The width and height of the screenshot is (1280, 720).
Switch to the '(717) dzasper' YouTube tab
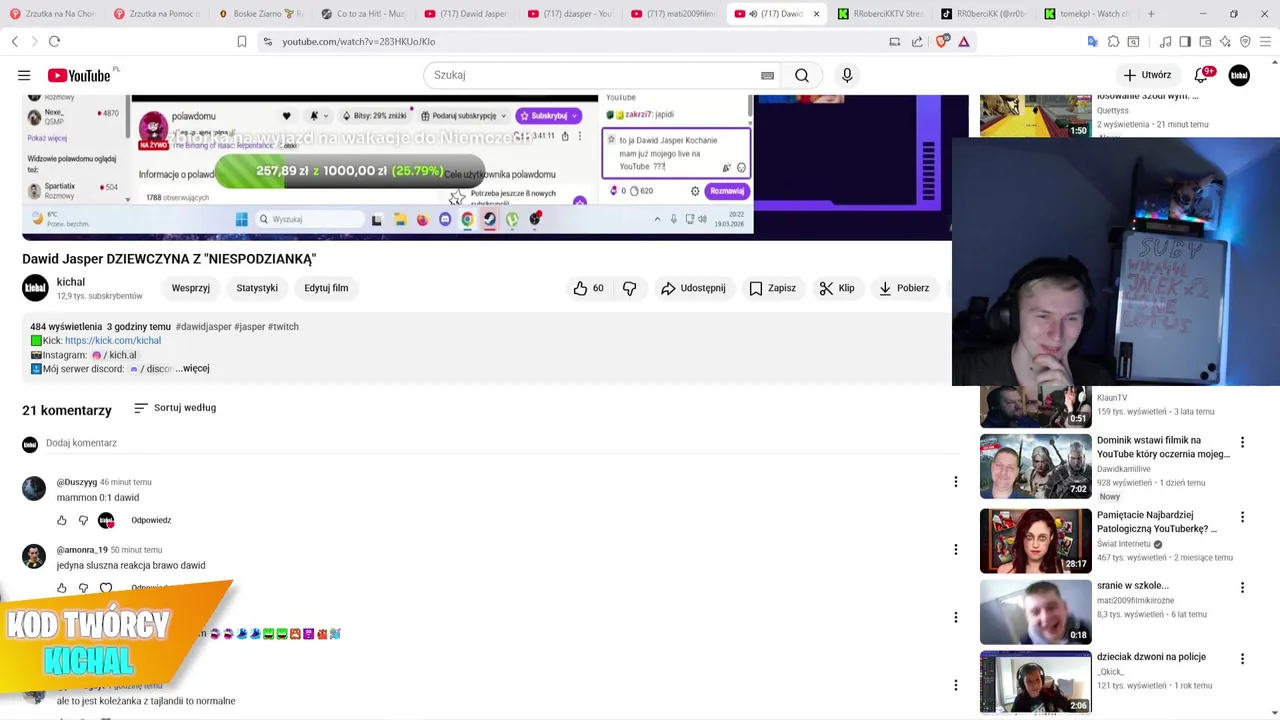click(x=570, y=14)
